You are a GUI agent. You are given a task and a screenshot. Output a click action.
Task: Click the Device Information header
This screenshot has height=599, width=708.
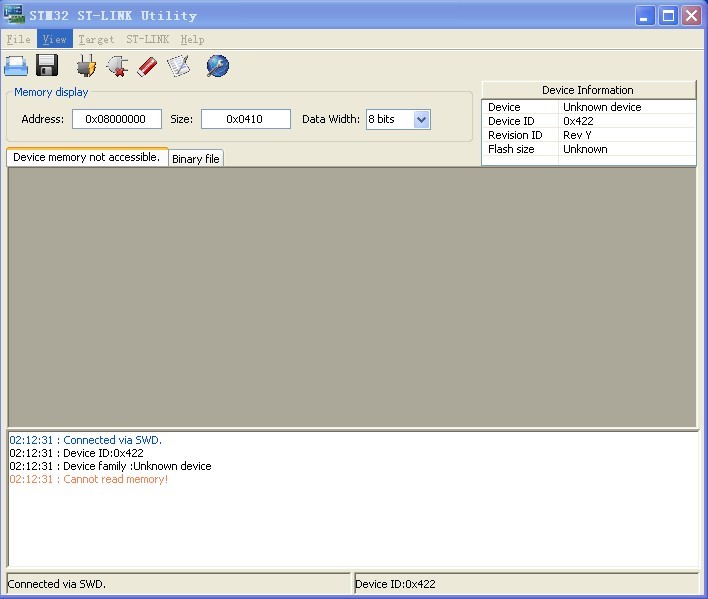(588, 90)
